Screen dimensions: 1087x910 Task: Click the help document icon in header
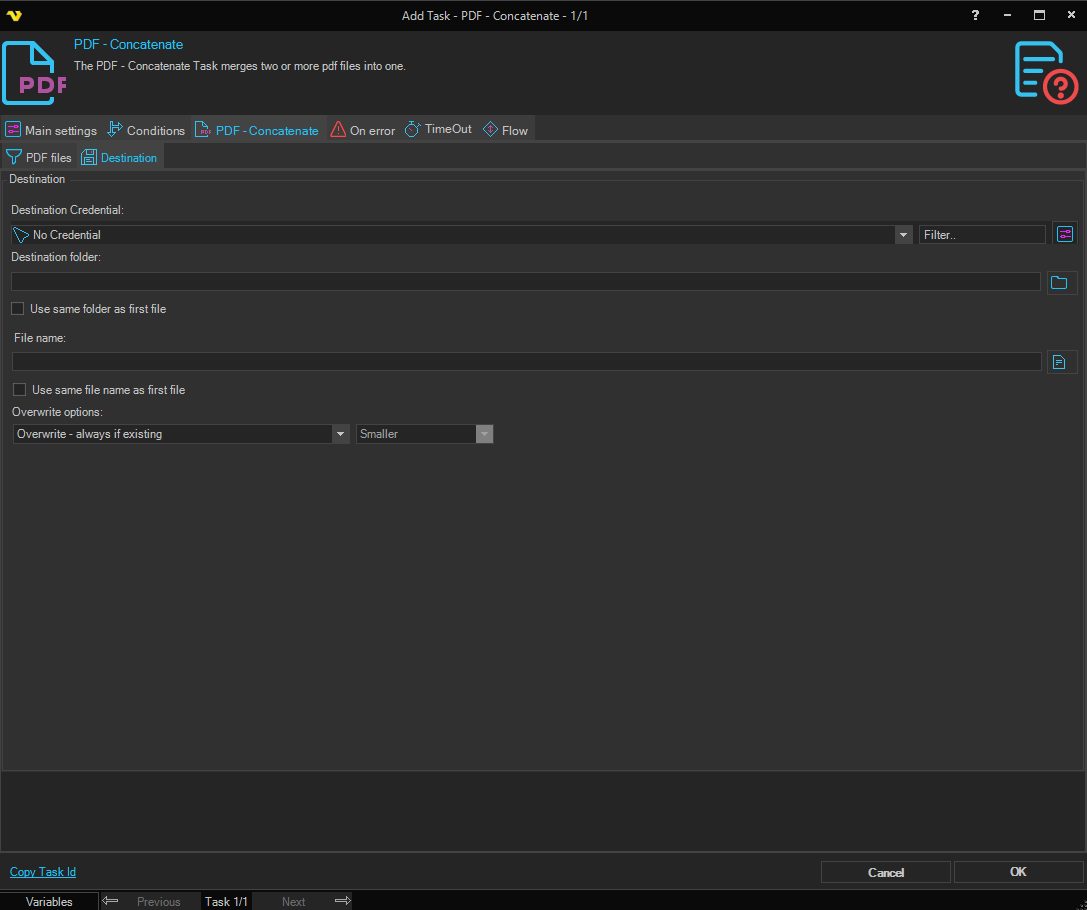[x=1046, y=72]
